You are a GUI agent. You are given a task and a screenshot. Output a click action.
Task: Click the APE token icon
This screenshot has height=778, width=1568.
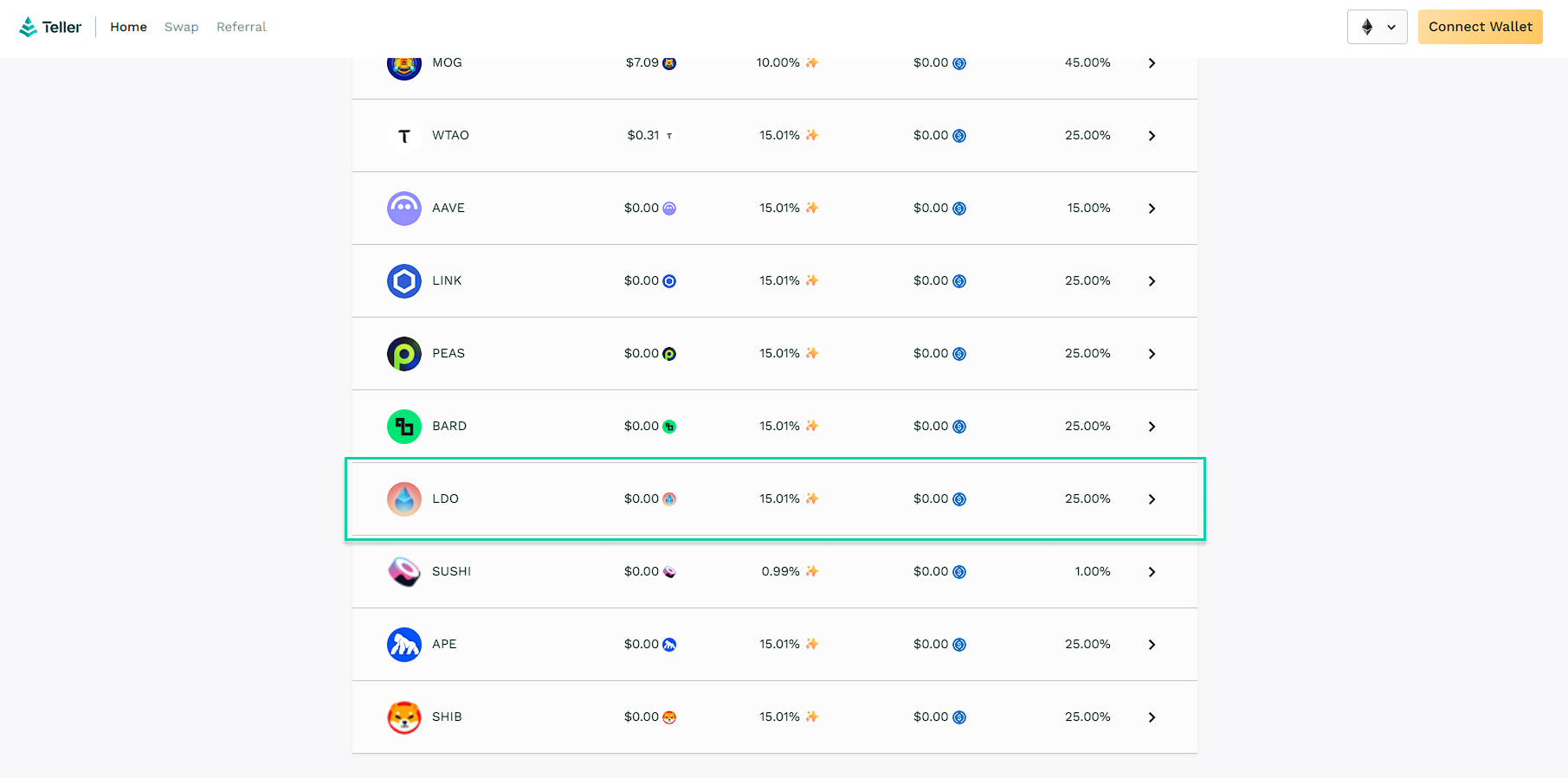(x=403, y=645)
